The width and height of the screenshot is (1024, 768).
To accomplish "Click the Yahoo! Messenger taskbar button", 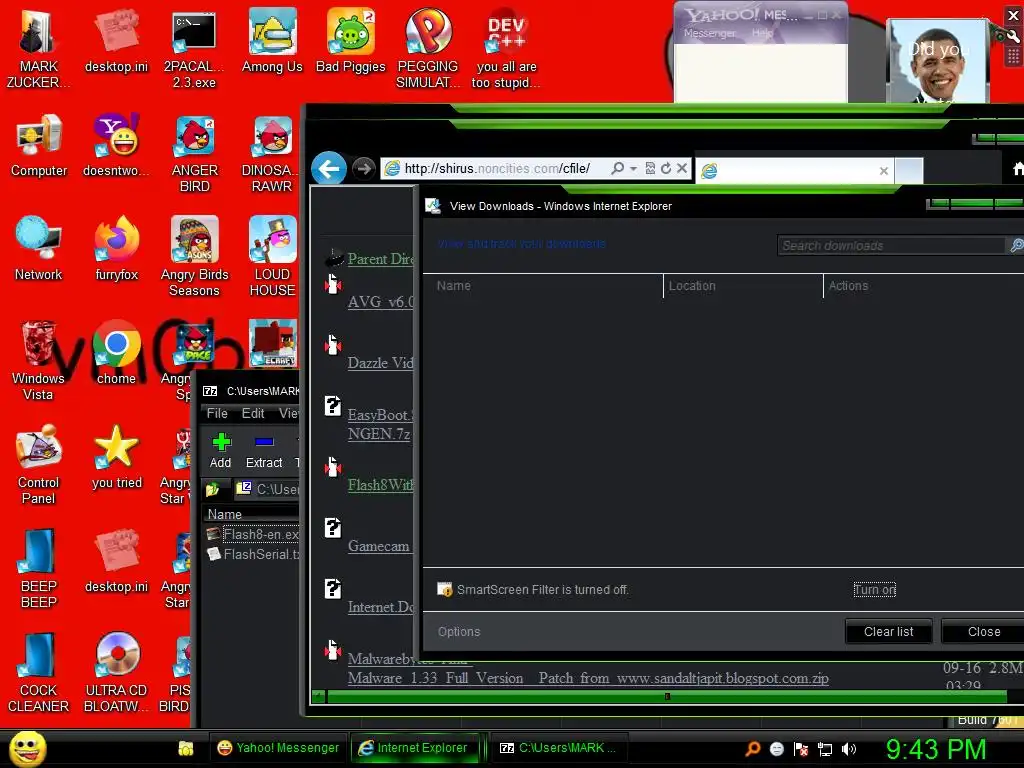I will (x=278, y=748).
